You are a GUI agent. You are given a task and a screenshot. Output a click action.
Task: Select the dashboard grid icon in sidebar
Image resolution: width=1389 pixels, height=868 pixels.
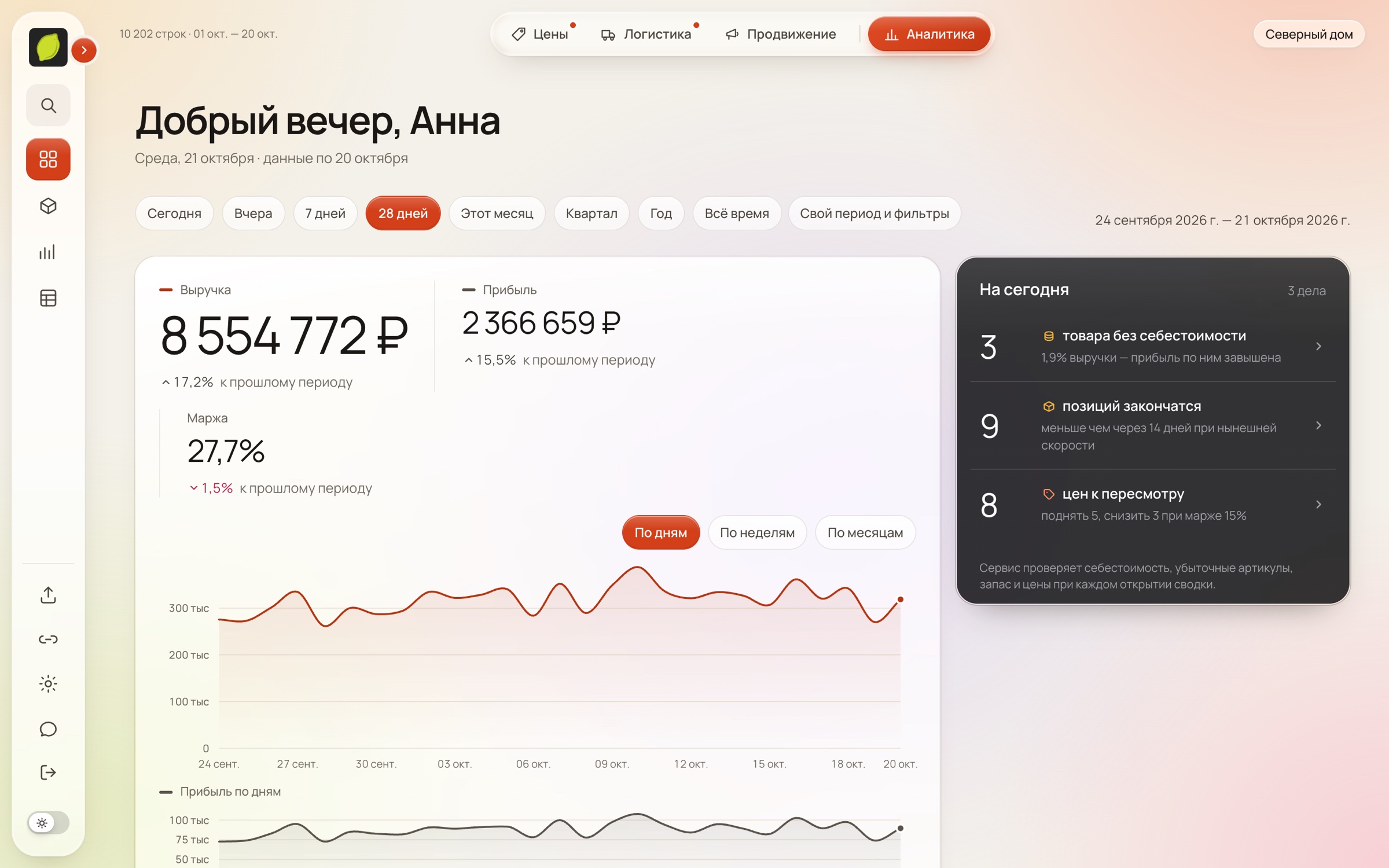coord(48,159)
